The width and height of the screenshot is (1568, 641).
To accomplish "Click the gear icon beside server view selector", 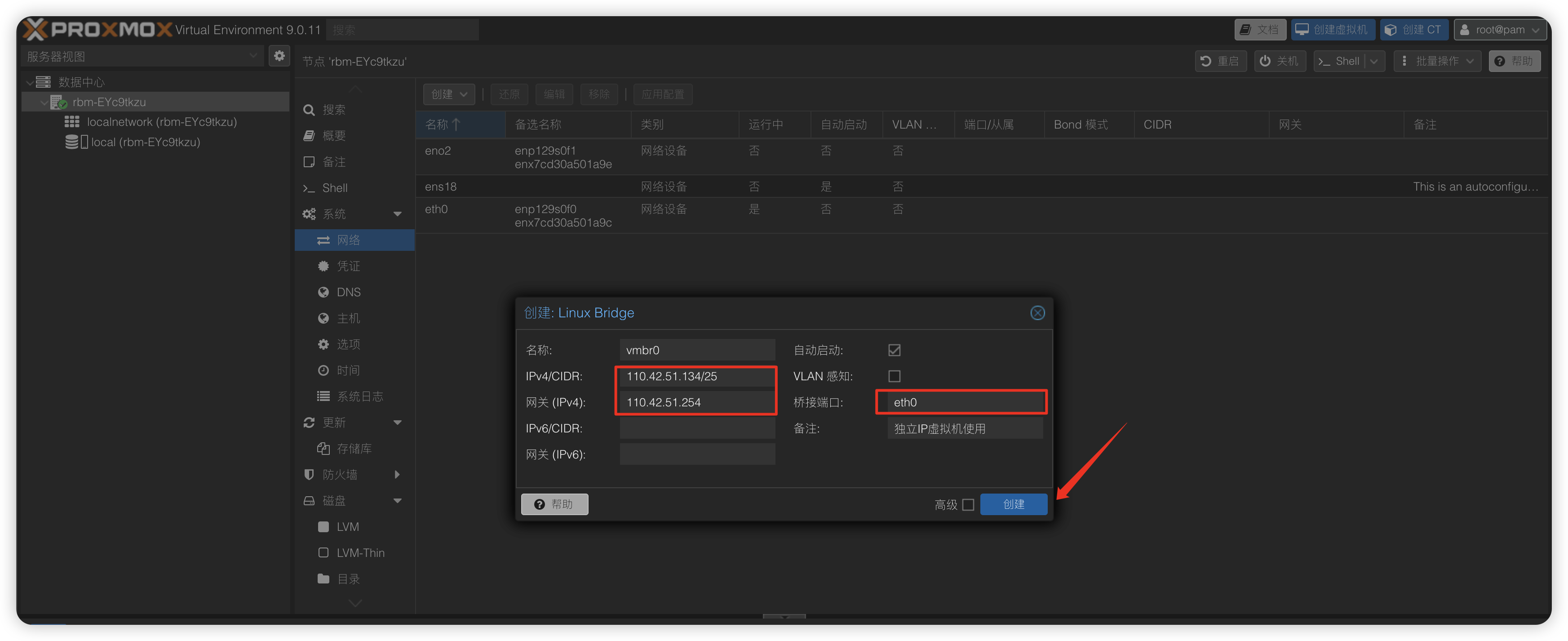I will 279,56.
